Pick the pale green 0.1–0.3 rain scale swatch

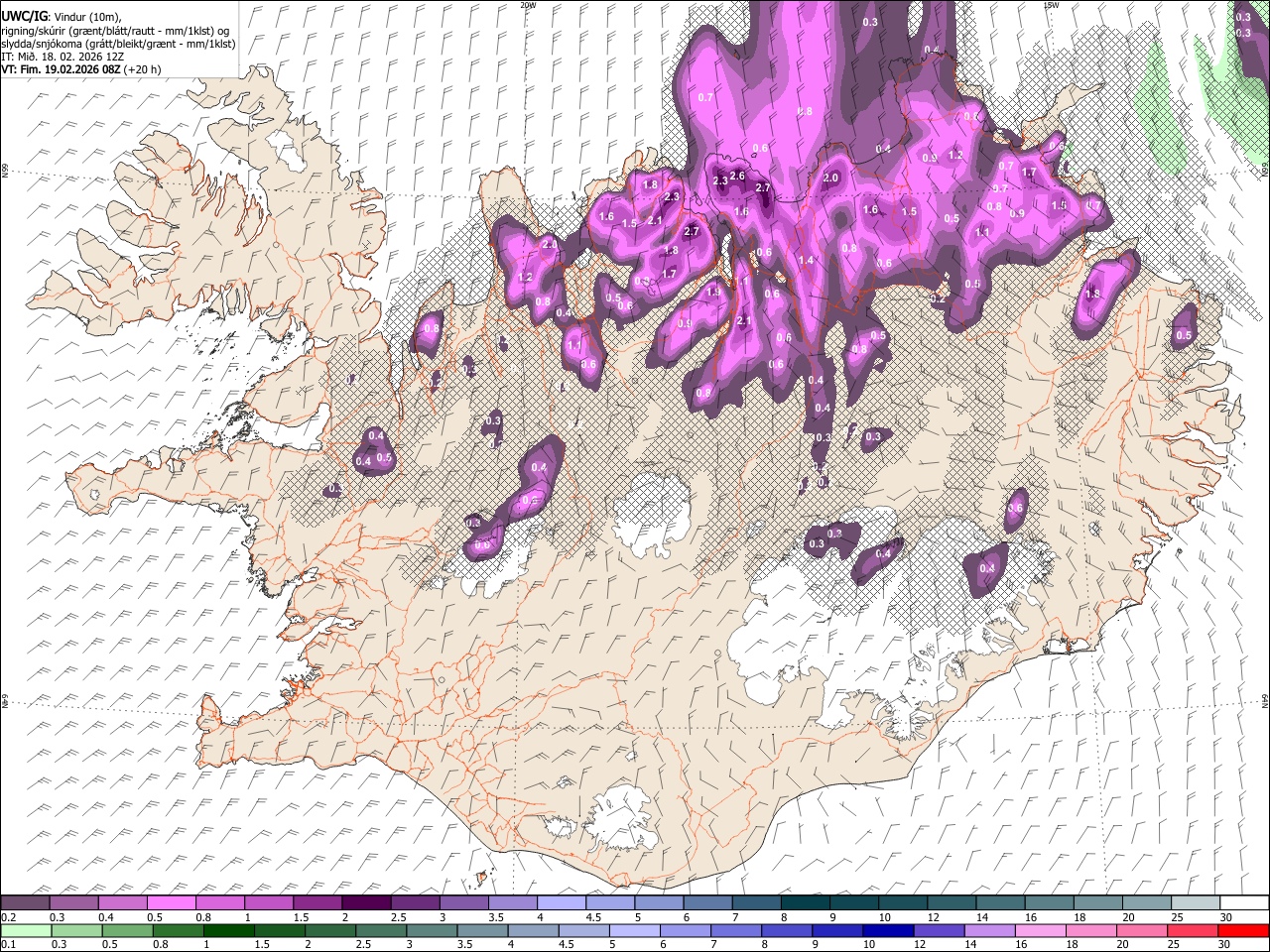coord(25,930)
